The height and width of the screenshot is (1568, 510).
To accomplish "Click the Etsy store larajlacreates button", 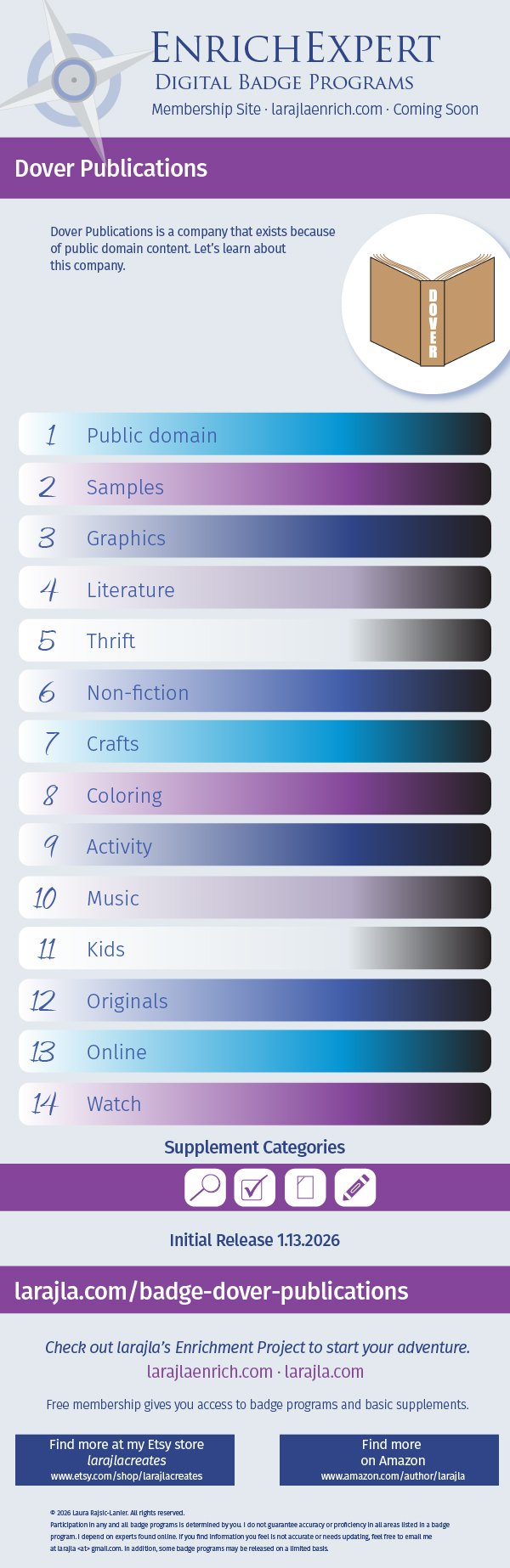I will point(125,1460).
